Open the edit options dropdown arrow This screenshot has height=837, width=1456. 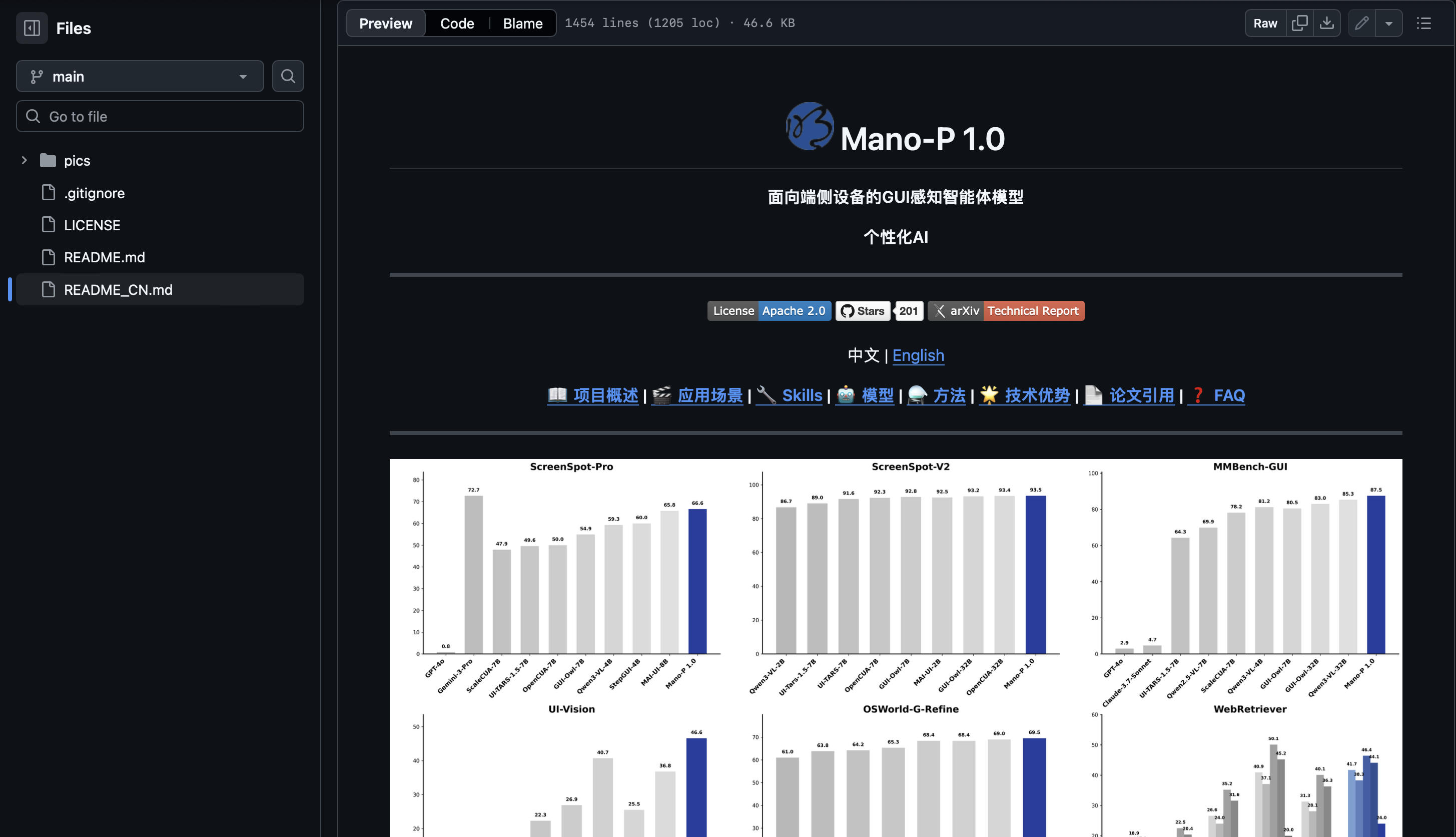point(1389,23)
